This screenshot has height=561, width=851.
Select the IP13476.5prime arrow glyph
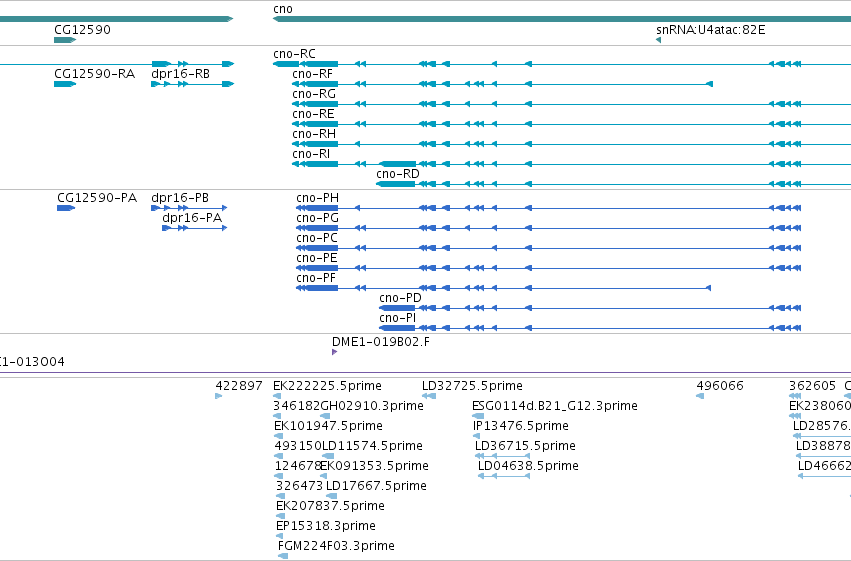coord(477,436)
